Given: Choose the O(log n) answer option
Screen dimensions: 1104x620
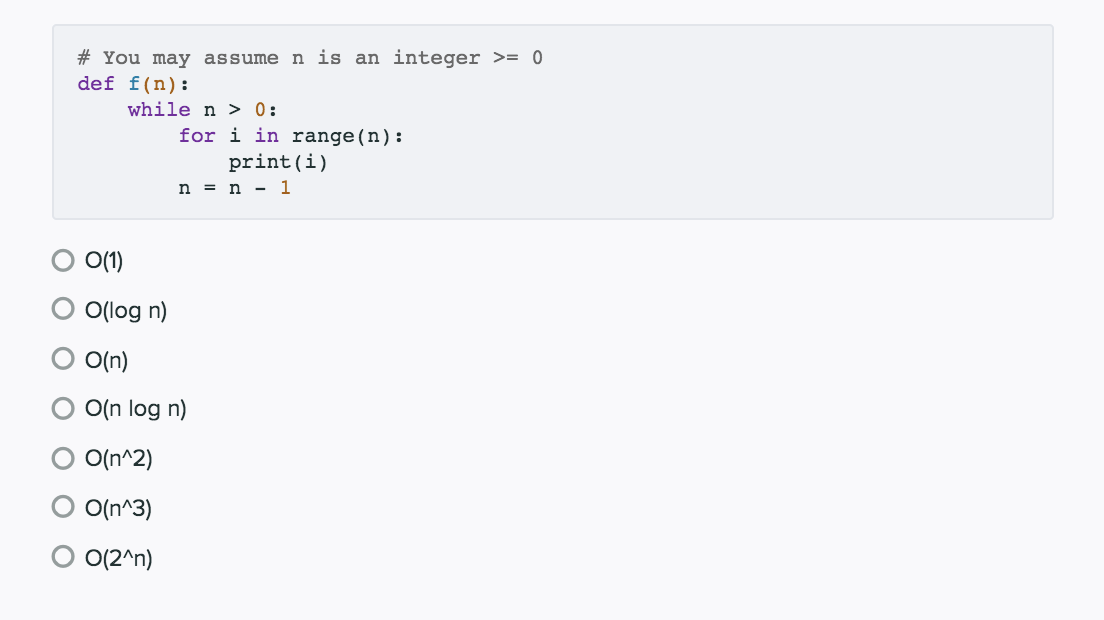Looking at the screenshot, I should click(61, 309).
